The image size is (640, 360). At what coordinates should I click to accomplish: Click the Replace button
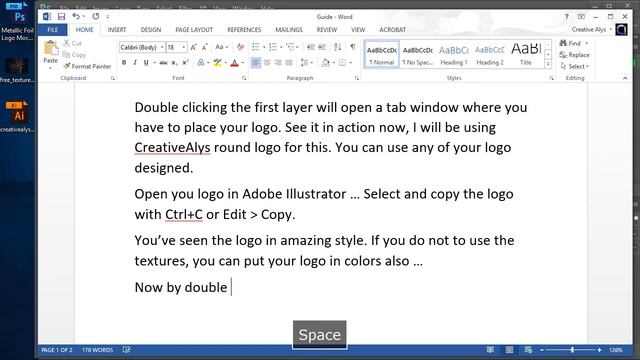click(x=575, y=55)
